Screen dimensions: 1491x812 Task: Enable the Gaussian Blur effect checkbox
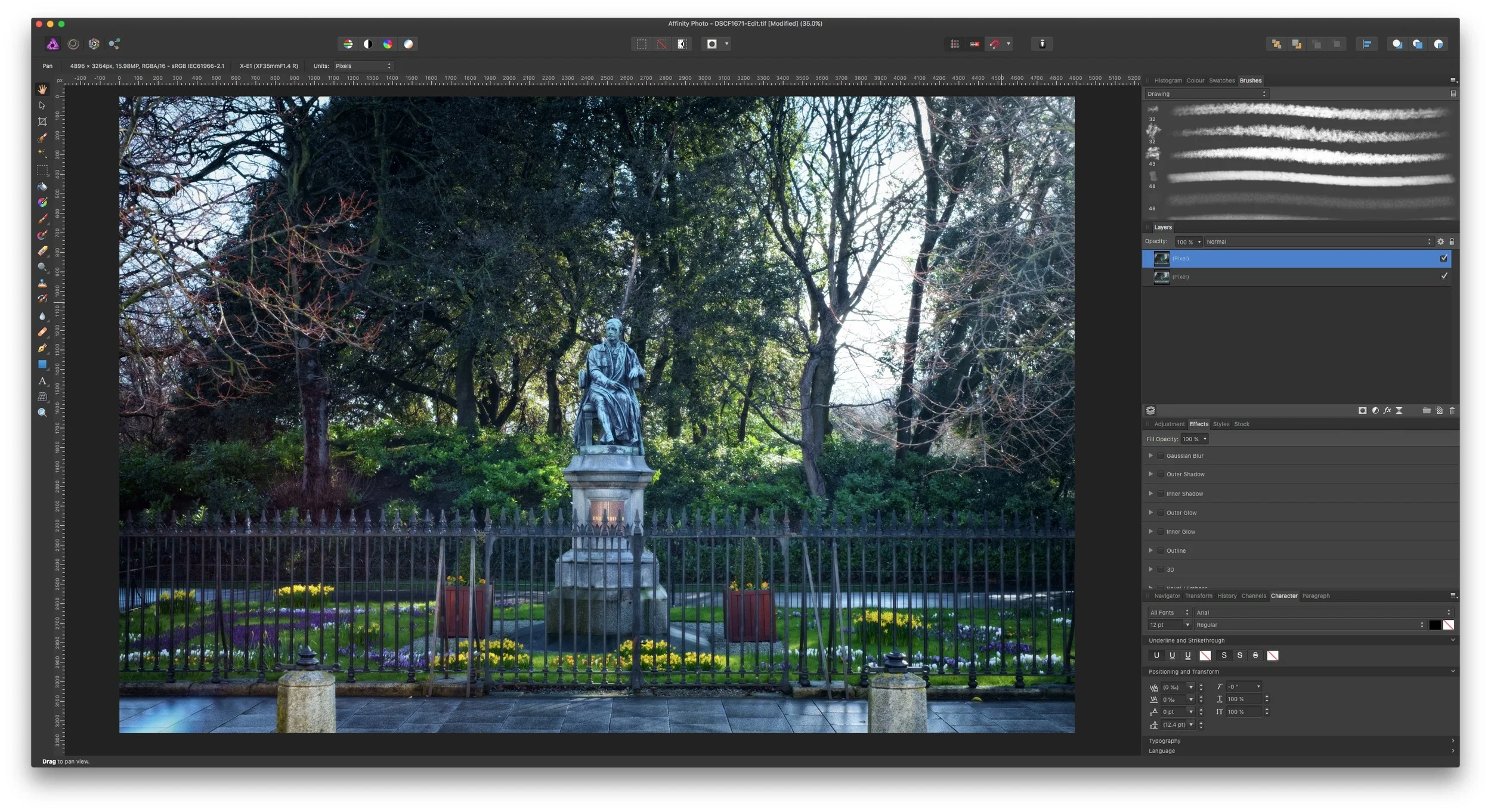pyautogui.click(x=1161, y=456)
